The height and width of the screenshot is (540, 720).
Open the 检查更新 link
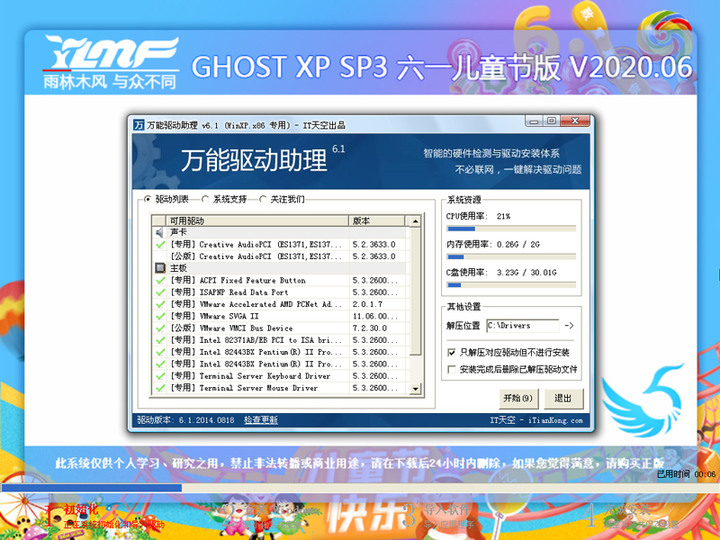[x=261, y=420]
